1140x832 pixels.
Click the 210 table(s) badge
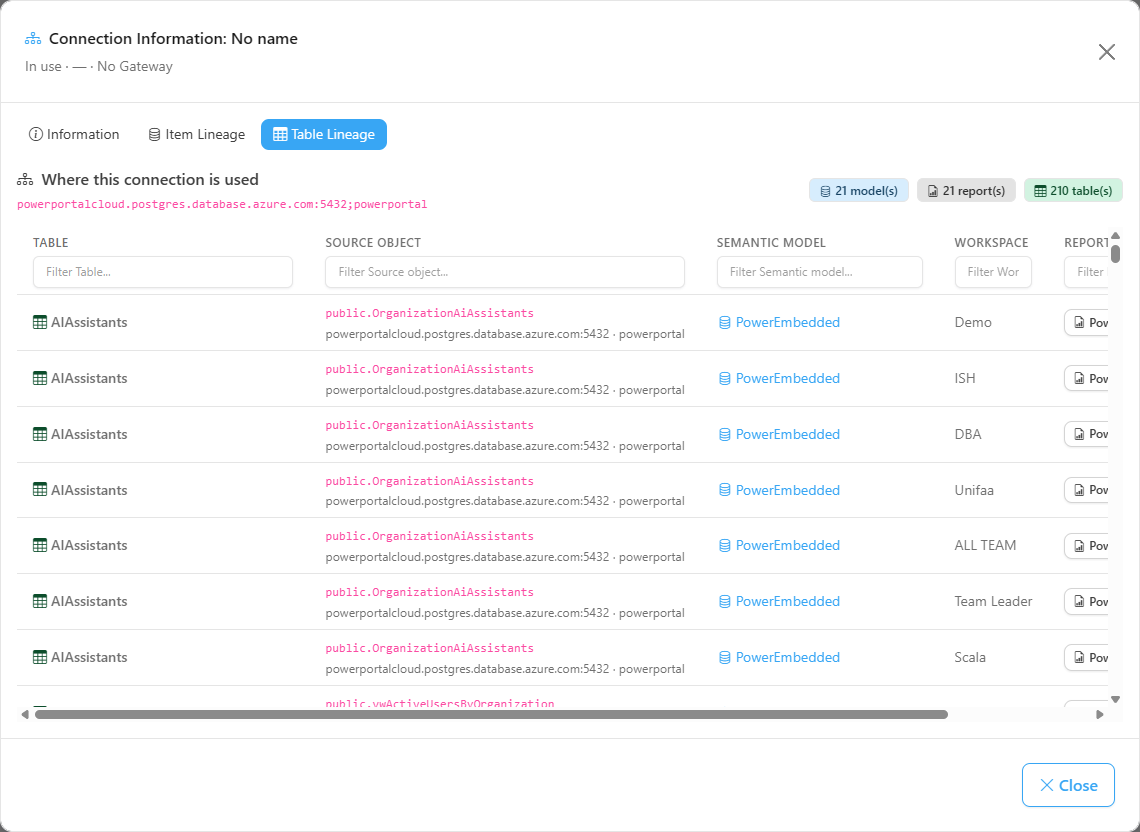coord(1073,191)
